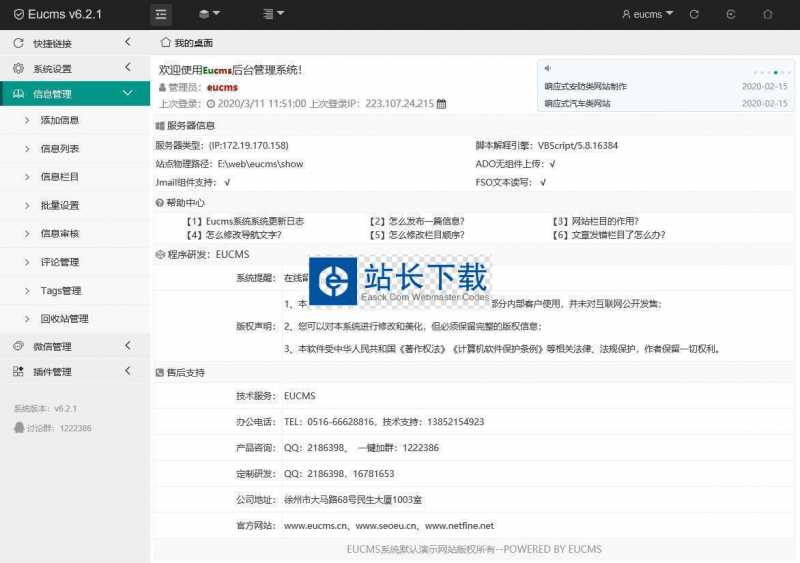Click the circular icon beside the refresh icon

(x=731, y=14)
